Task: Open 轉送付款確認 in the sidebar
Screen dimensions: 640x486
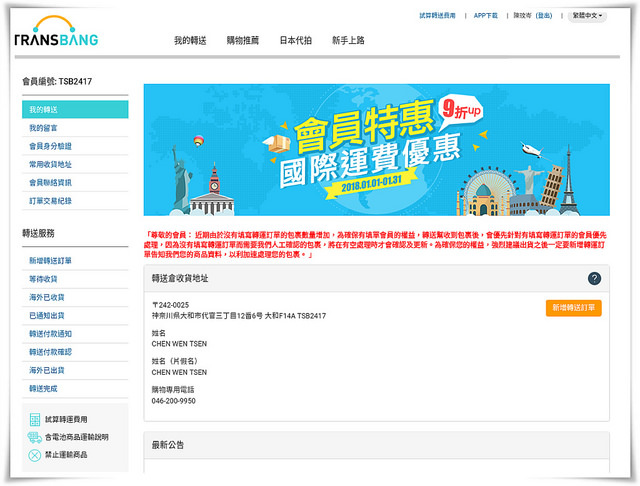Action: (75, 352)
